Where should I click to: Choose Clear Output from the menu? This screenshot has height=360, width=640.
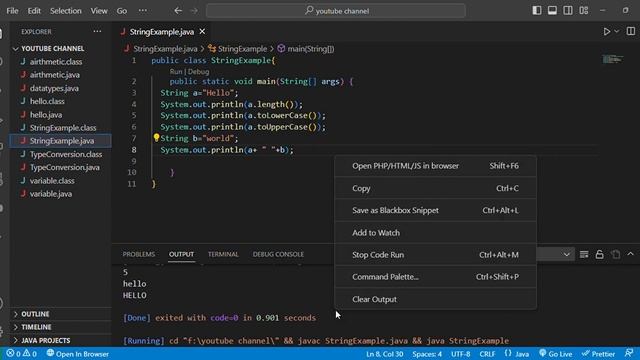click(436, 299)
